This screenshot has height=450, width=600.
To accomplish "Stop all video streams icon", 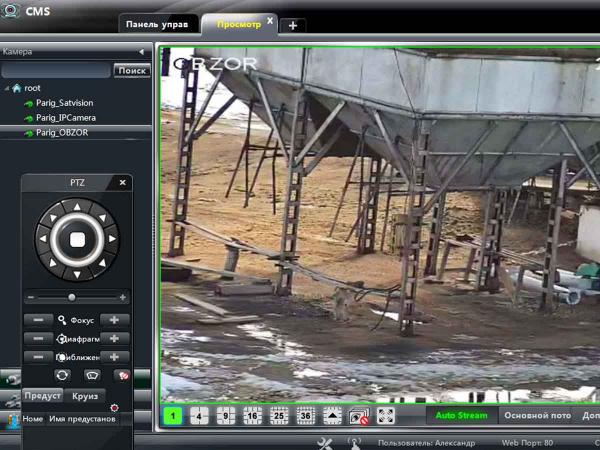I will pyautogui.click(x=359, y=416).
